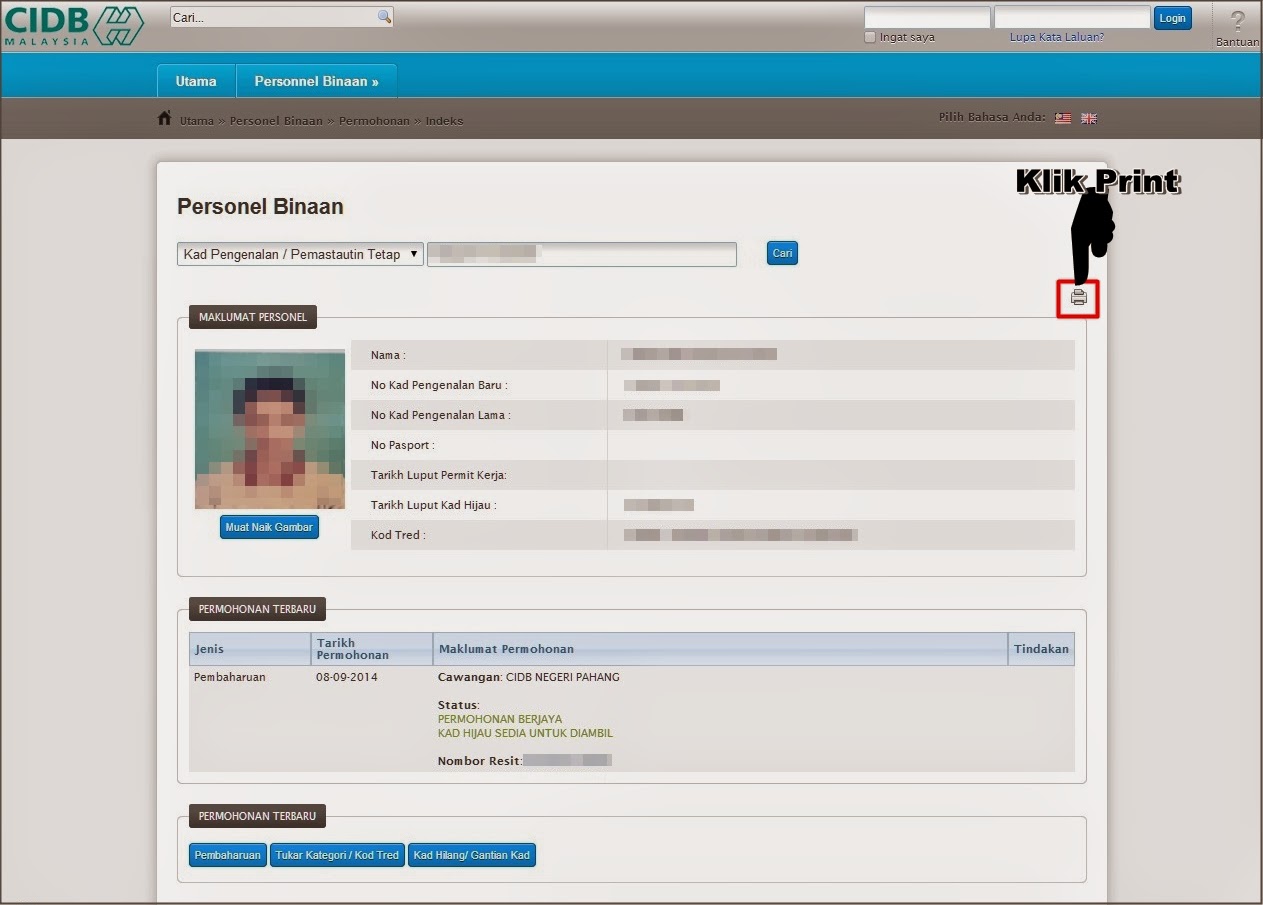
Task: Click the Nombor Resit label
Action: 480,761
